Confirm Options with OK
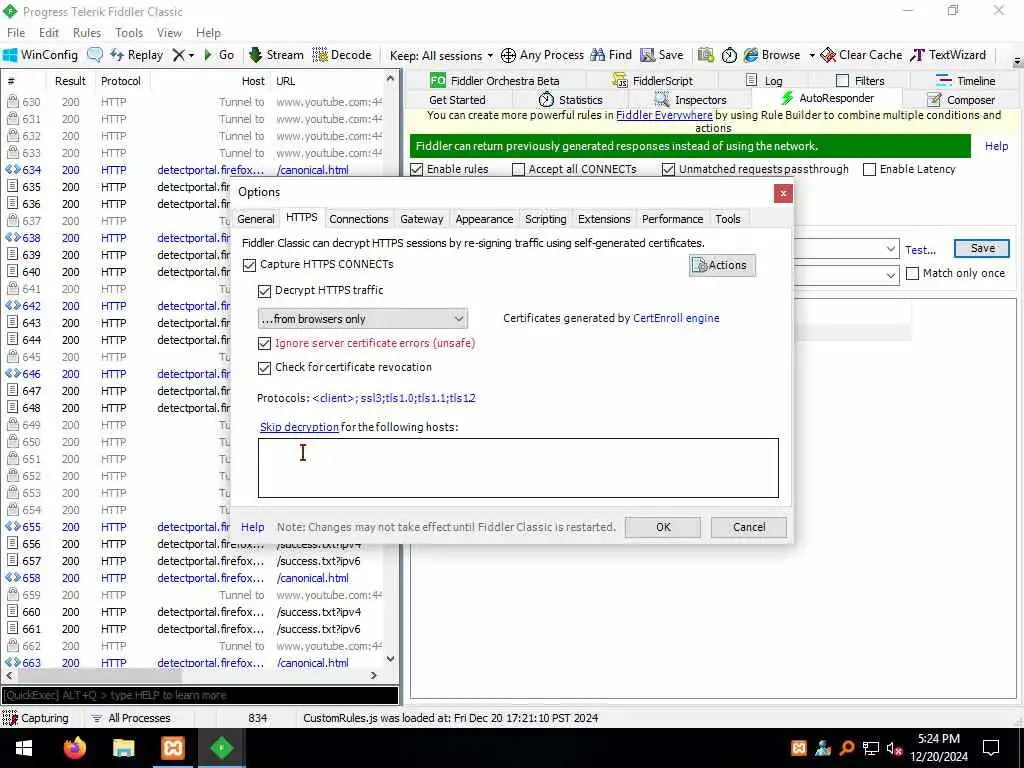 (x=663, y=527)
